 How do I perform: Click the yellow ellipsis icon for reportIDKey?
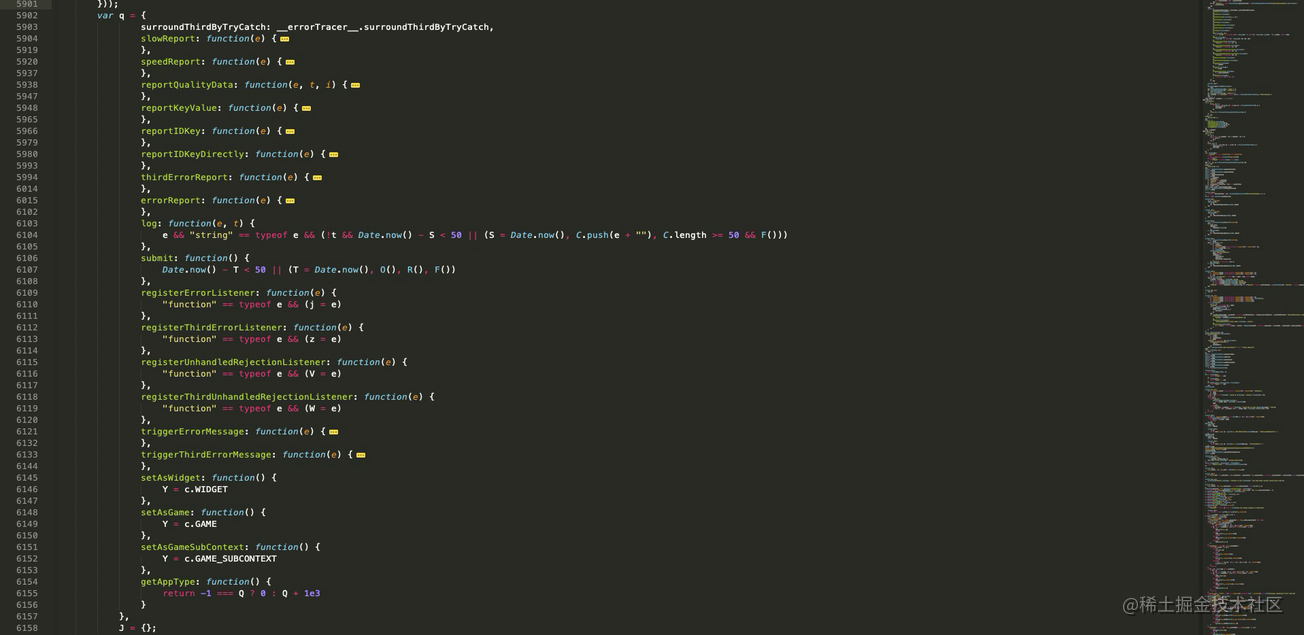[x=290, y=131]
